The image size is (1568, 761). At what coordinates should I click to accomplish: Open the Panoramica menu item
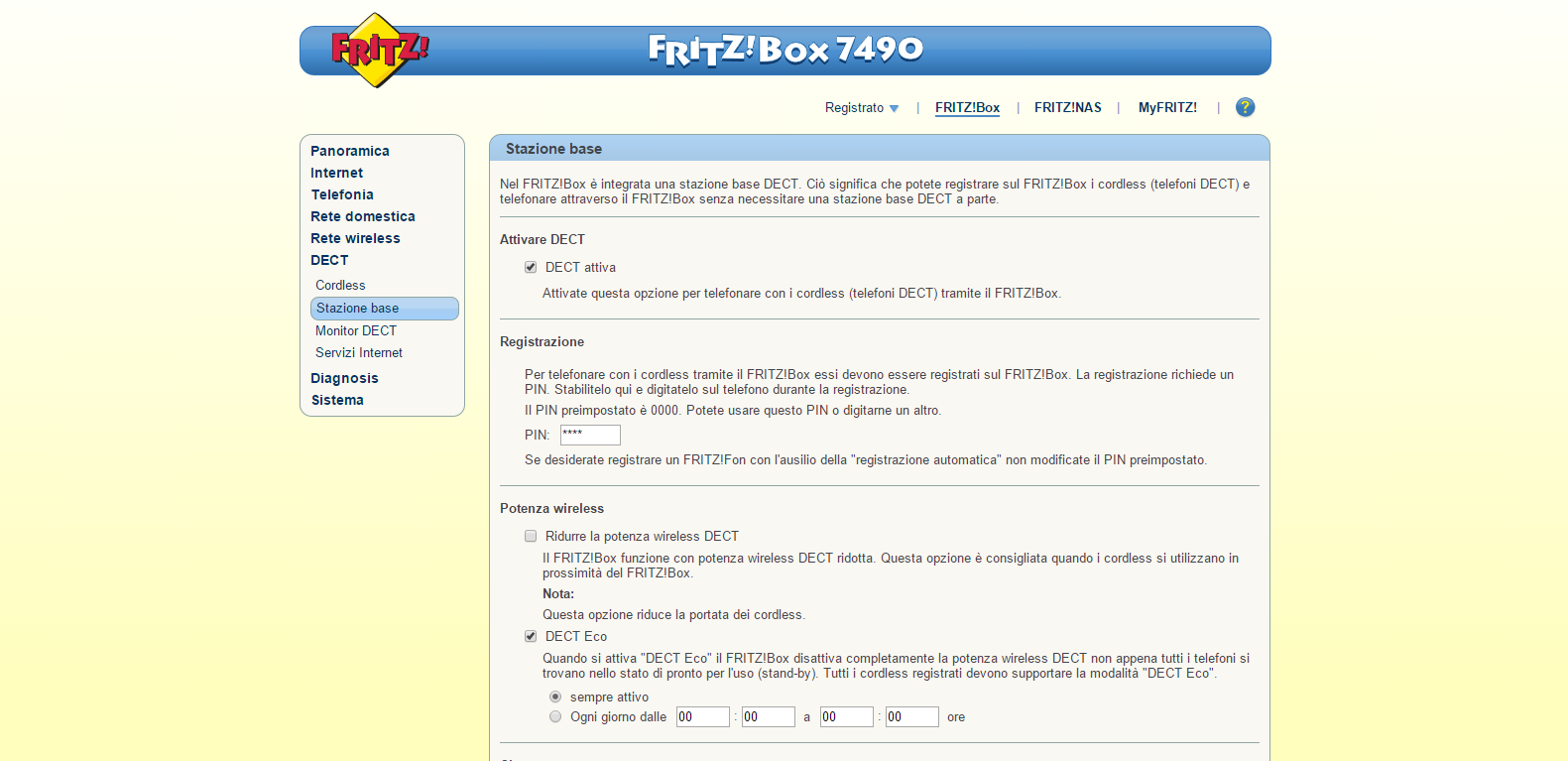point(349,151)
